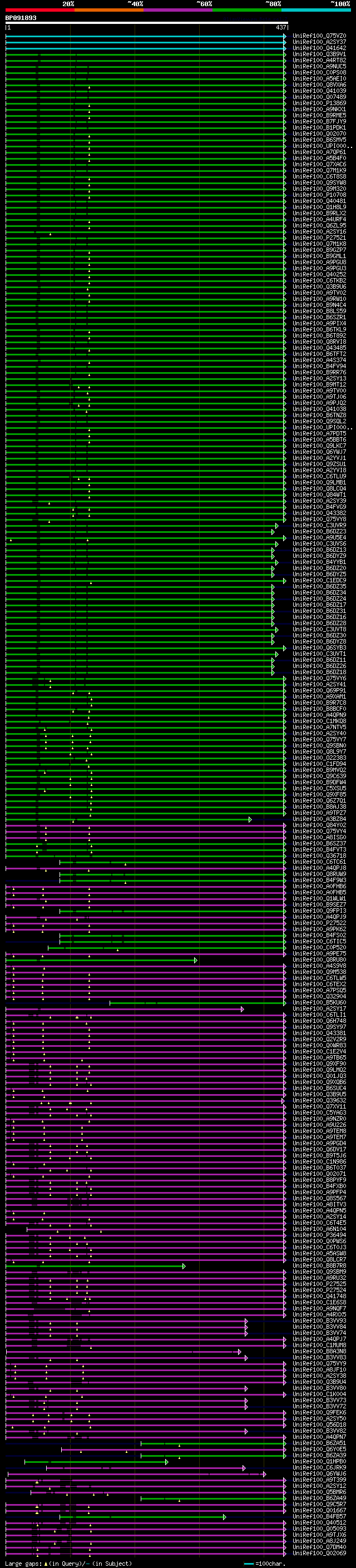This screenshot has width=356, height=1568.
Task: Click label UniRef100_B8BCF0
Action: (x=319, y=709)
